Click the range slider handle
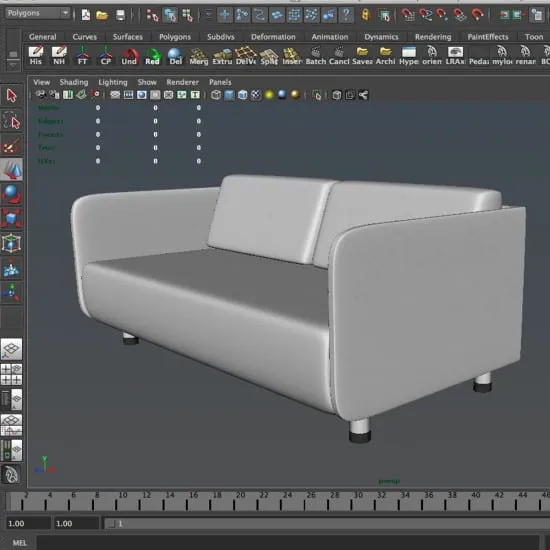The image size is (550, 550). coord(112,524)
